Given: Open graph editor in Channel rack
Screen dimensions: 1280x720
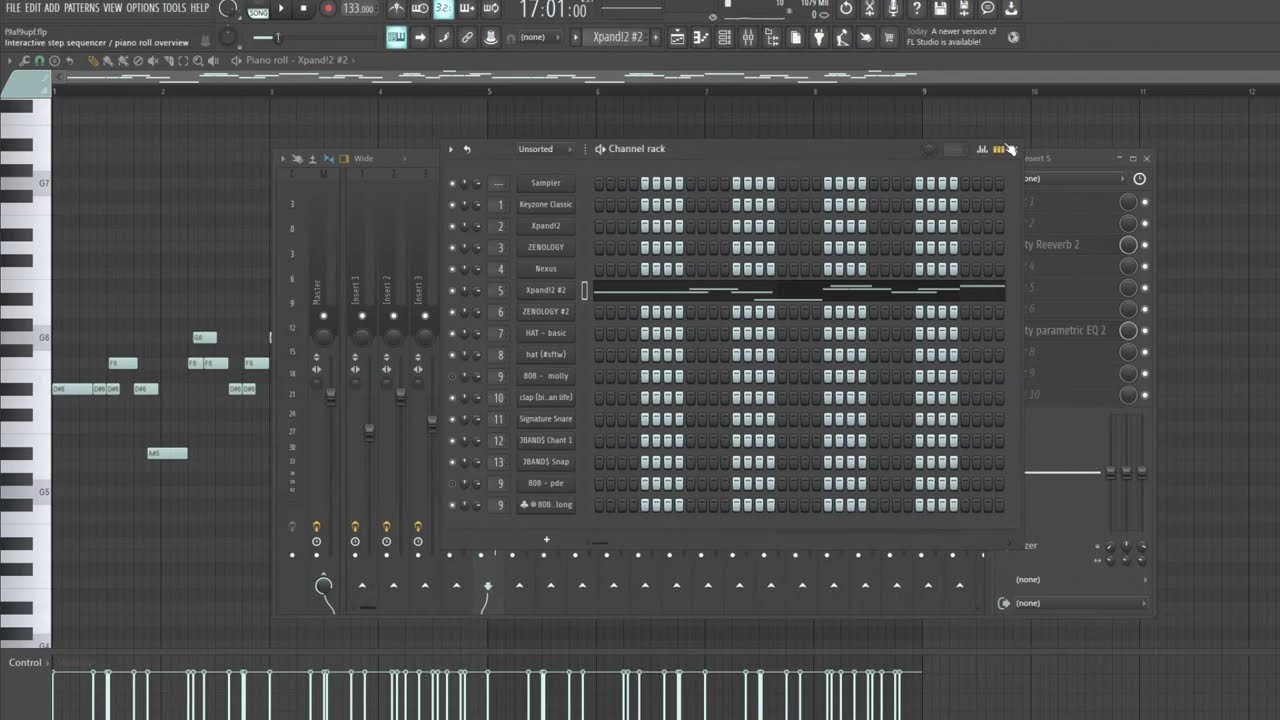Looking at the screenshot, I should pos(982,149).
